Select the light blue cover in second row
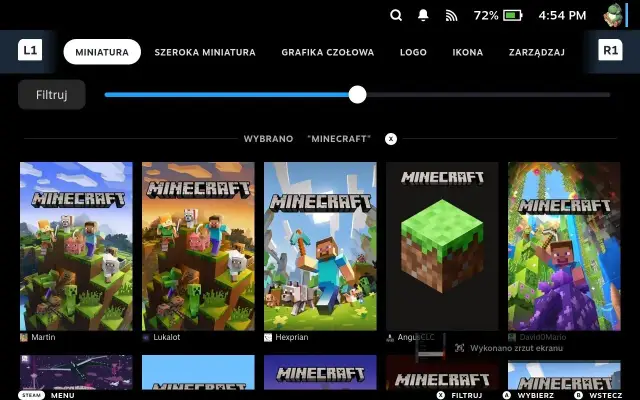Image resolution: width=640 pixels, height=400 pixels. [x=198, y=372]
